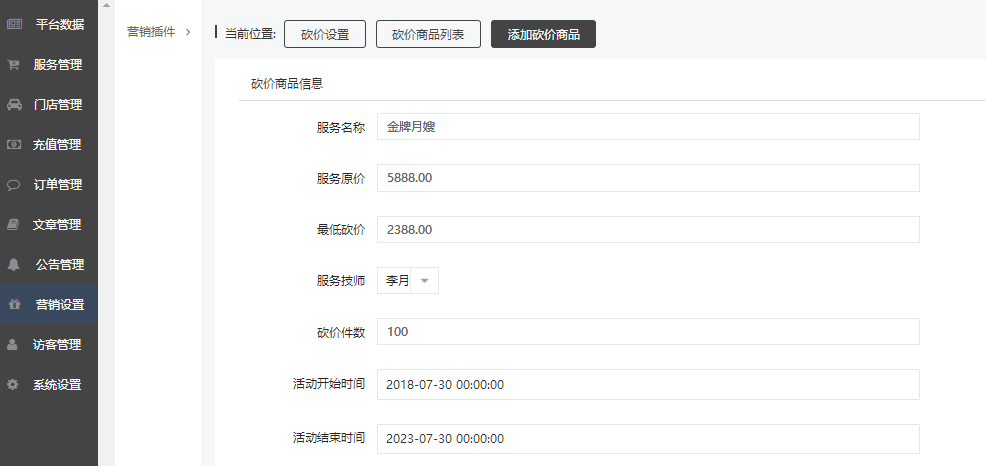Click the 营销设置 gift icon
This screenshot has width=986, height=466.
click(x=14, y=304)
